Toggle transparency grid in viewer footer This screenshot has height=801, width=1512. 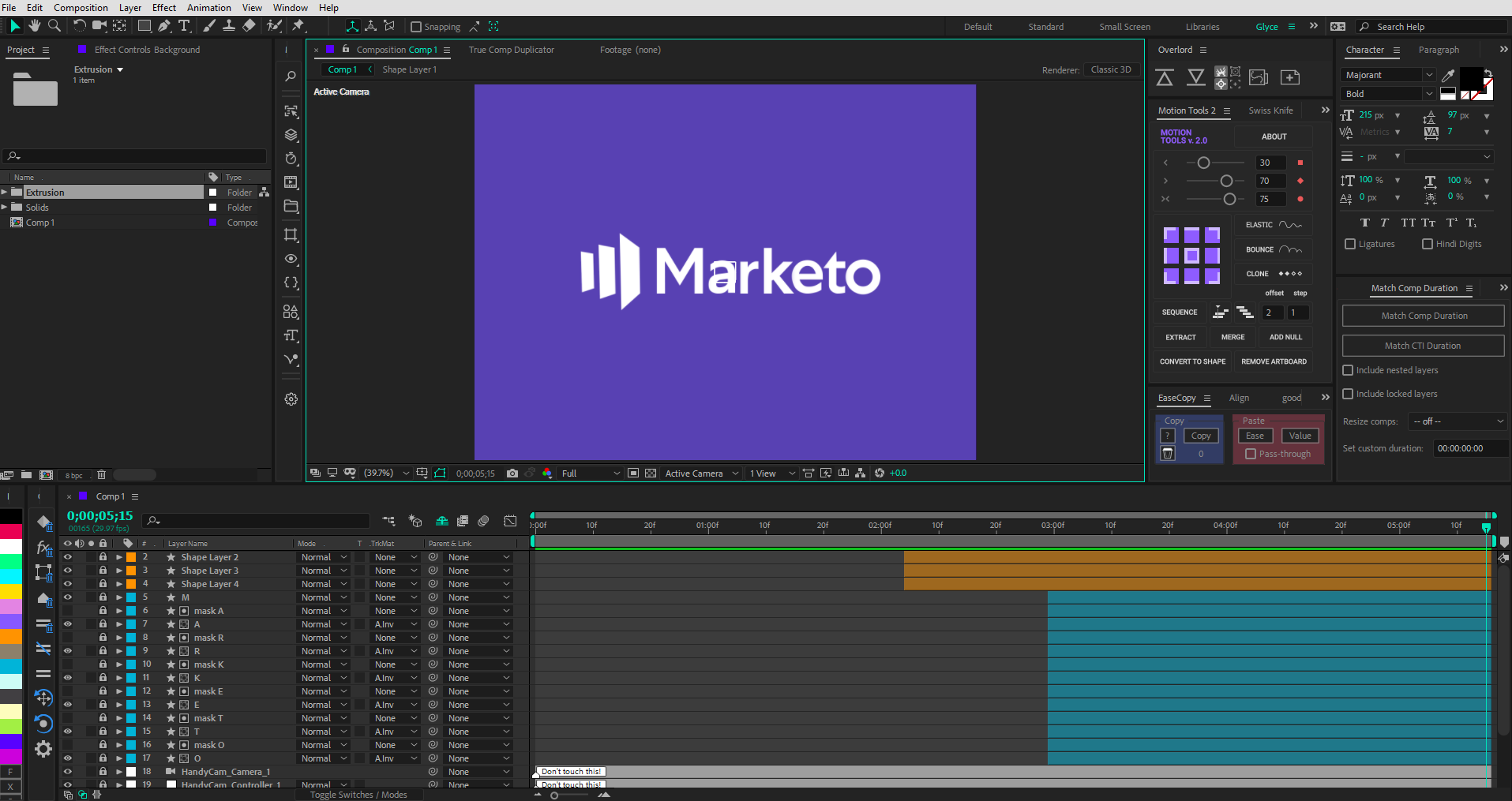click(651, 473)
